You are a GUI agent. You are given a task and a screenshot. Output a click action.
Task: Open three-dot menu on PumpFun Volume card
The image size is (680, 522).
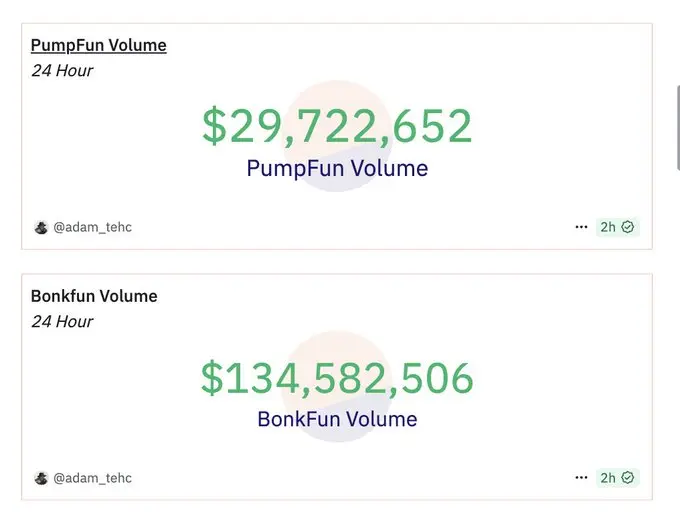tap(581, 227)
